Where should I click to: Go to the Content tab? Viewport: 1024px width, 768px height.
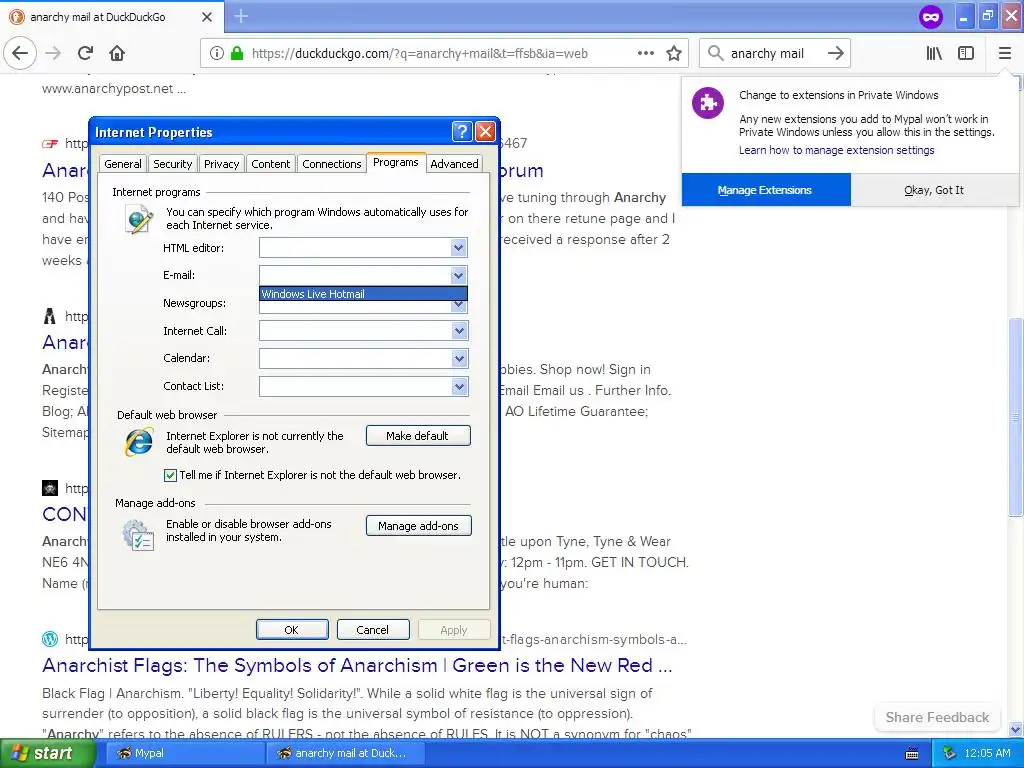click(x=270, y=164)
